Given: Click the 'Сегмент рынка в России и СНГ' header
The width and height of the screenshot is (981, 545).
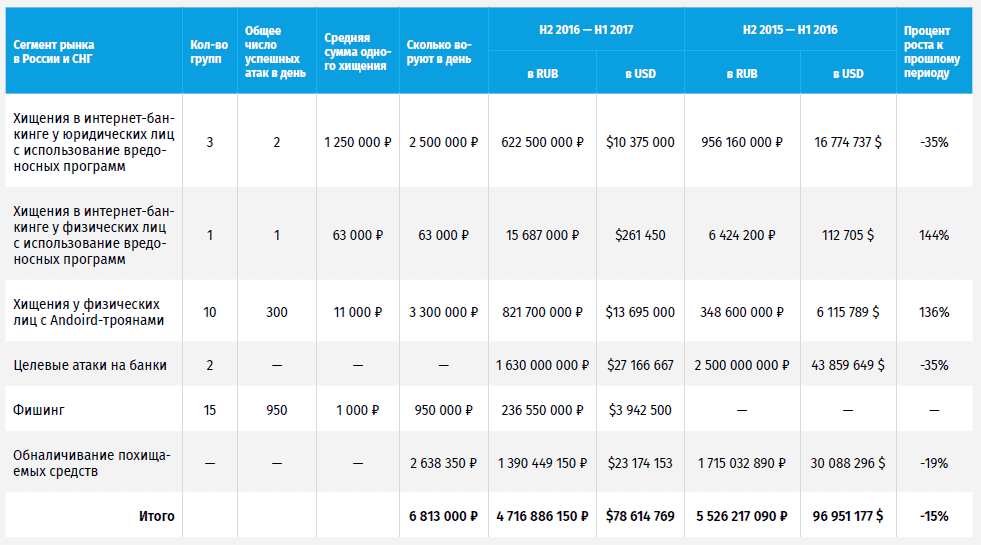Looking at the screenshot, I should click(x=56, y=52).
